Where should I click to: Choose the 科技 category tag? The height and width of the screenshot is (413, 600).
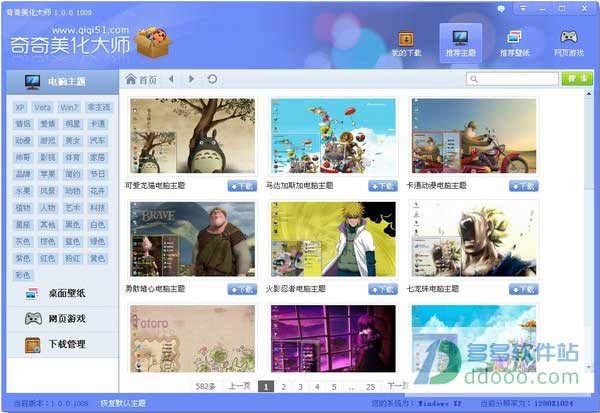98,208
